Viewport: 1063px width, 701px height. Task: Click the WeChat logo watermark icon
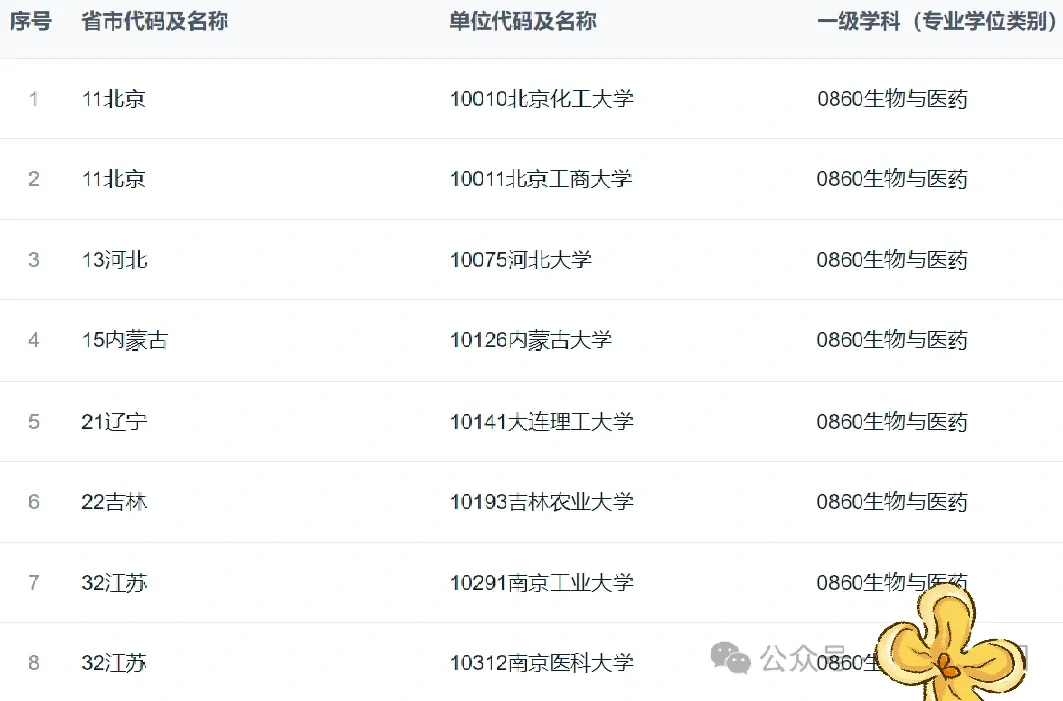(730, 658)
